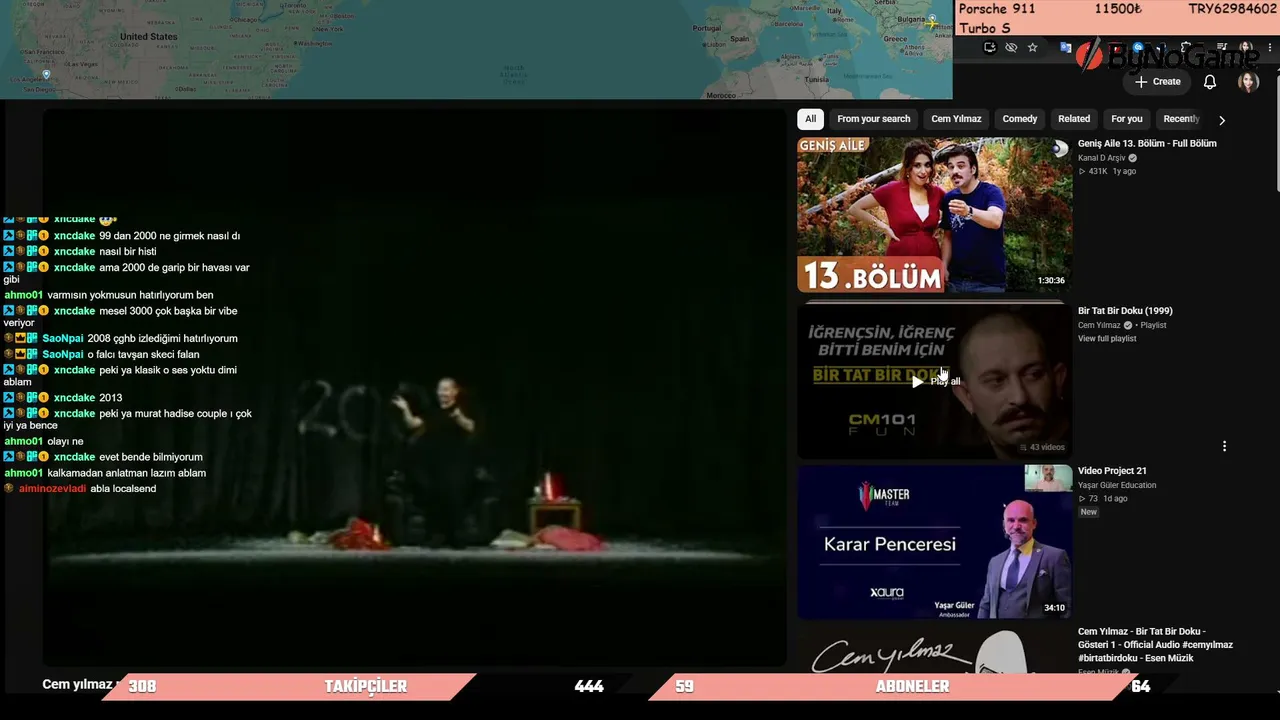Open the Geniş Aile 13. Bölüm - Full Bölüm title
The image size is (1280, 720).
tap(1147, 144)
